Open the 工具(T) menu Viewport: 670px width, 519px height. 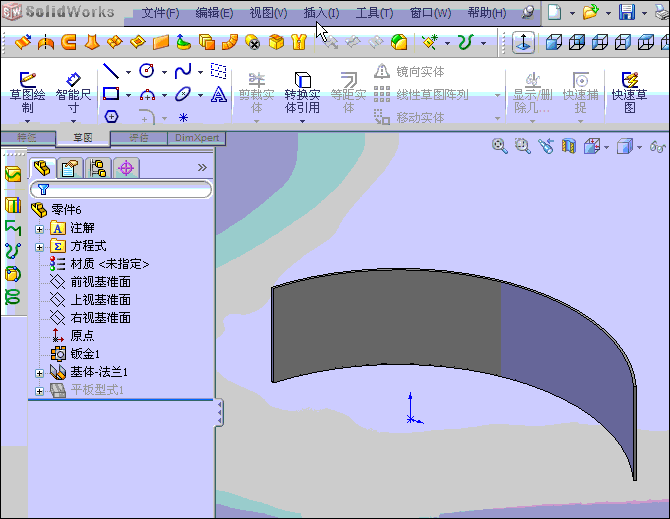[x=374, y=13]
